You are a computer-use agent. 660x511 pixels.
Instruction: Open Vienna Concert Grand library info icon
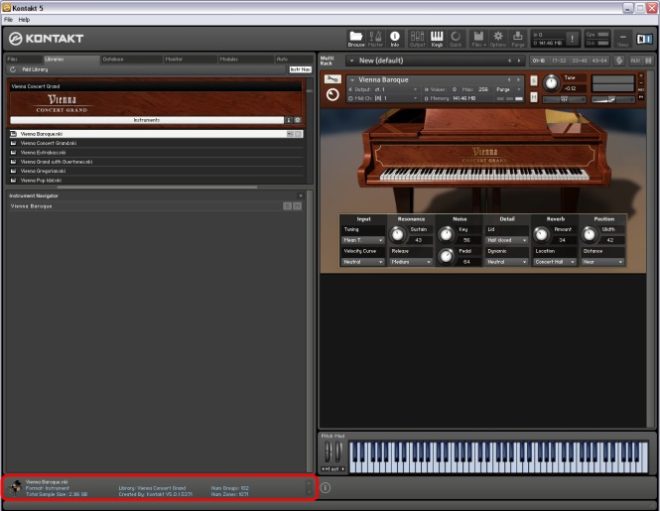click(x=289, y=120)
